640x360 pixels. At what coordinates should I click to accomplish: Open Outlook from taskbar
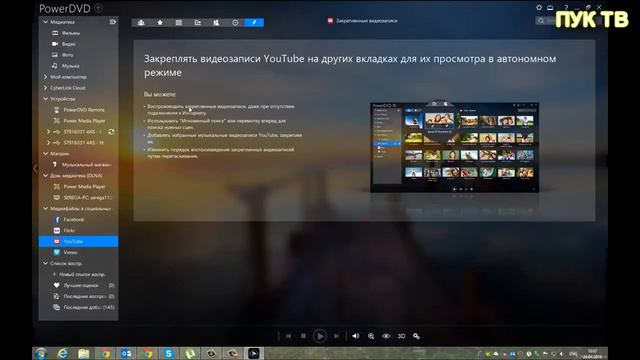126,353
